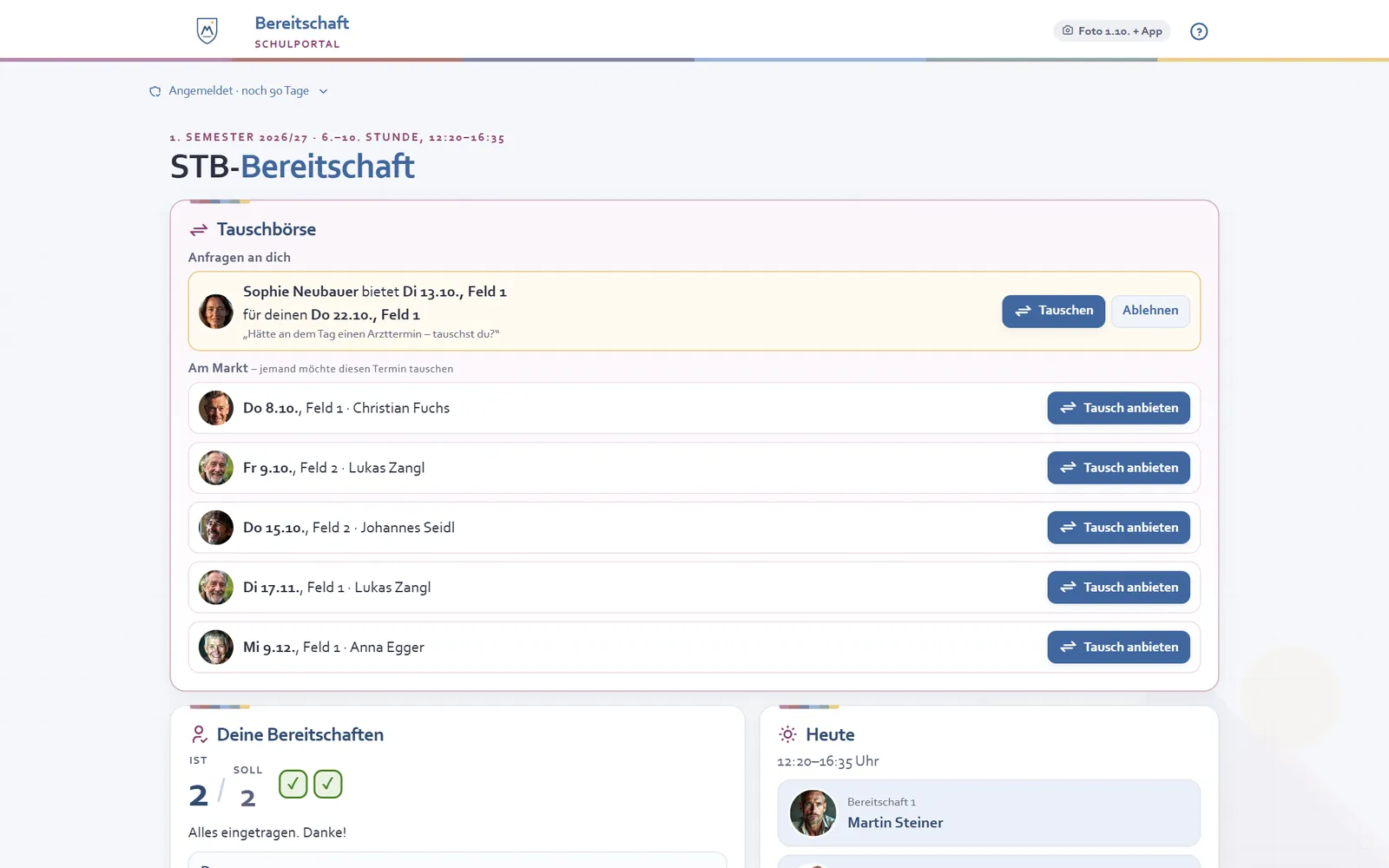The height and width of the screenshot is (868, 1389).
Task: Accept Sophie Neubauer's swap with Tauschen
Action: pos(1053,311)
